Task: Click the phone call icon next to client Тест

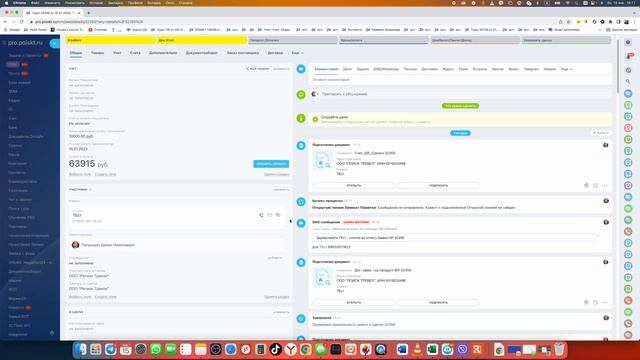Action: 261,215
